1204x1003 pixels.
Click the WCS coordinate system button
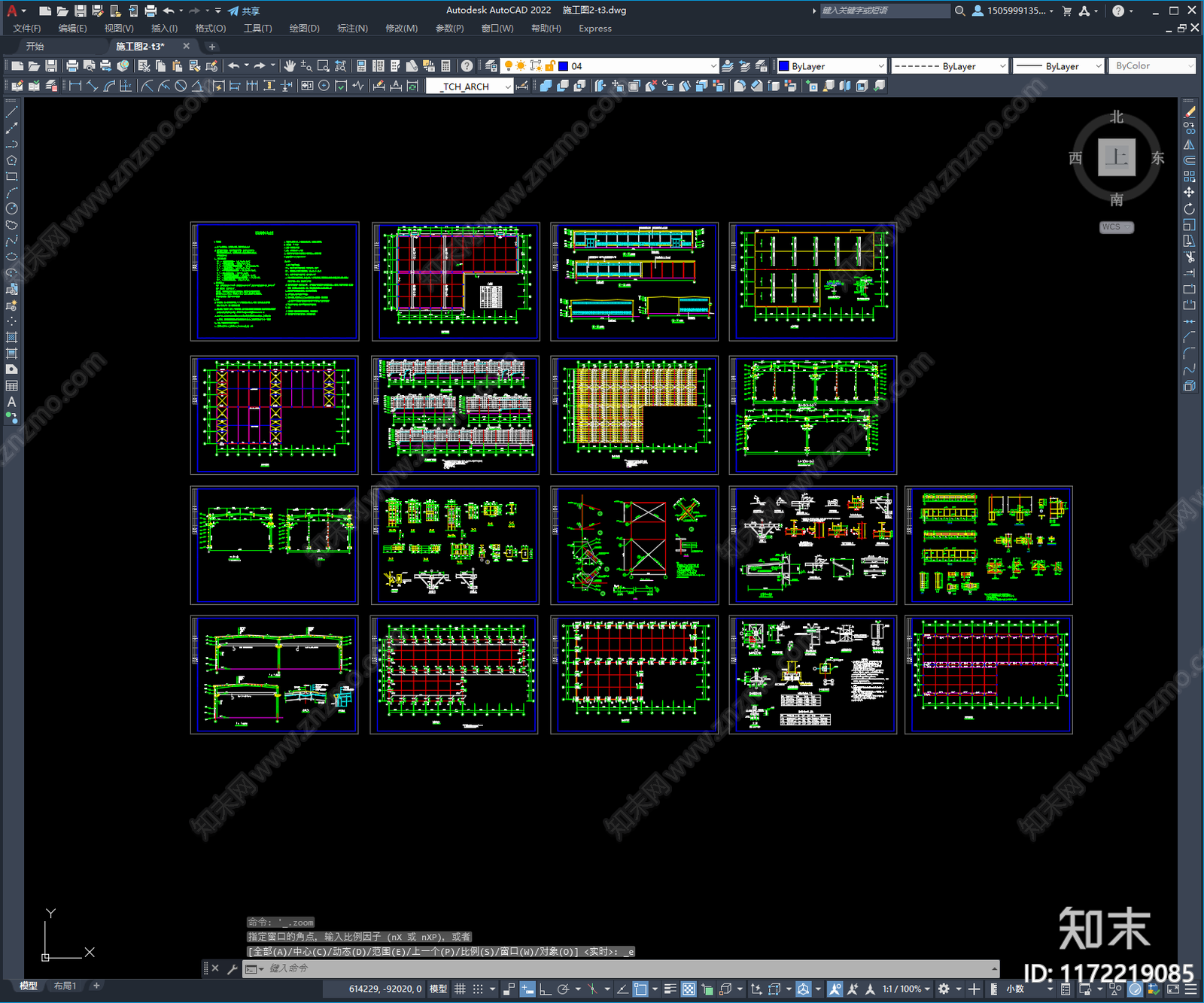[x=1117, y=227]
